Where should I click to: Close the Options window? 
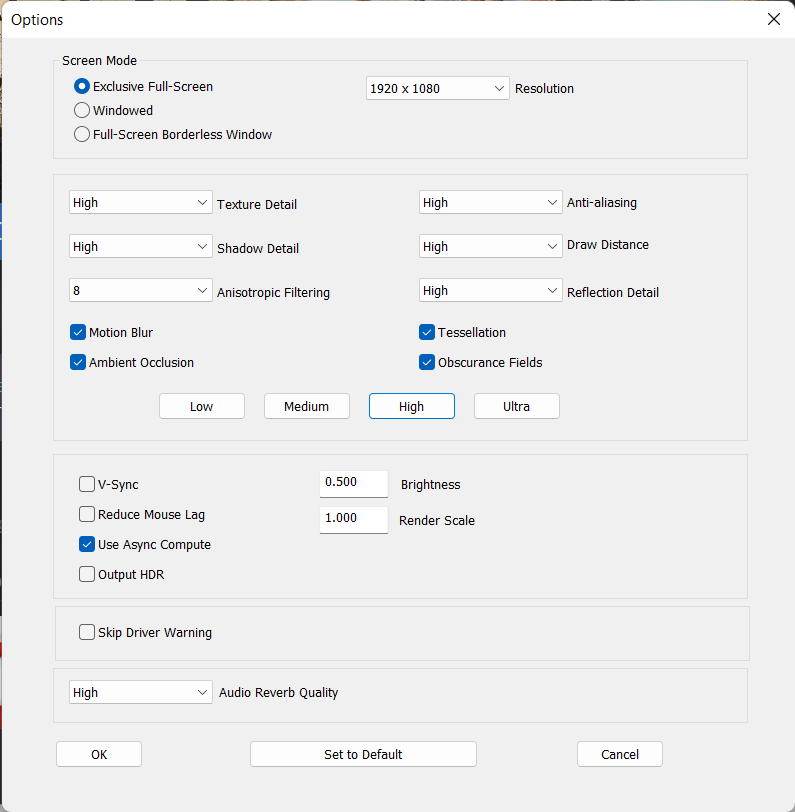[x=774, y=19]
